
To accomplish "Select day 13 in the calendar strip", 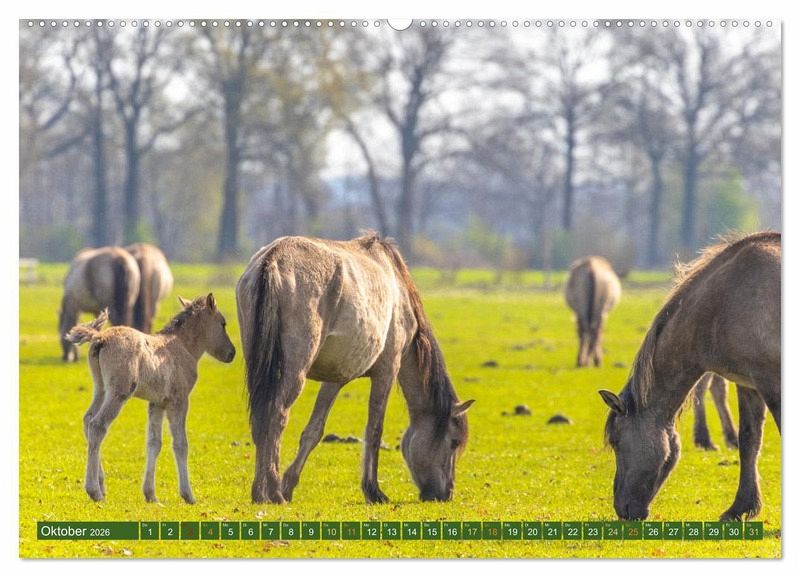I will click(x=391, y=531).
